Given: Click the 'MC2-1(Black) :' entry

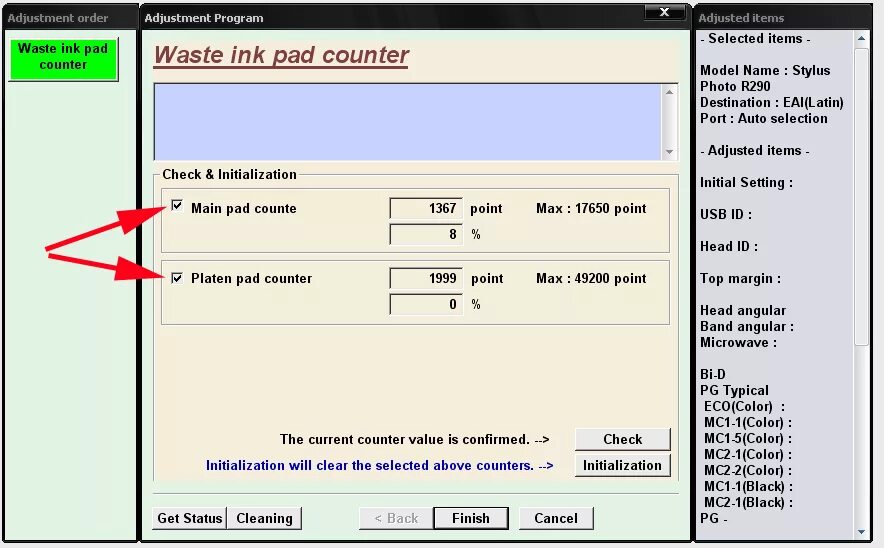Looking at the screenshot, I should pos(748,502).
